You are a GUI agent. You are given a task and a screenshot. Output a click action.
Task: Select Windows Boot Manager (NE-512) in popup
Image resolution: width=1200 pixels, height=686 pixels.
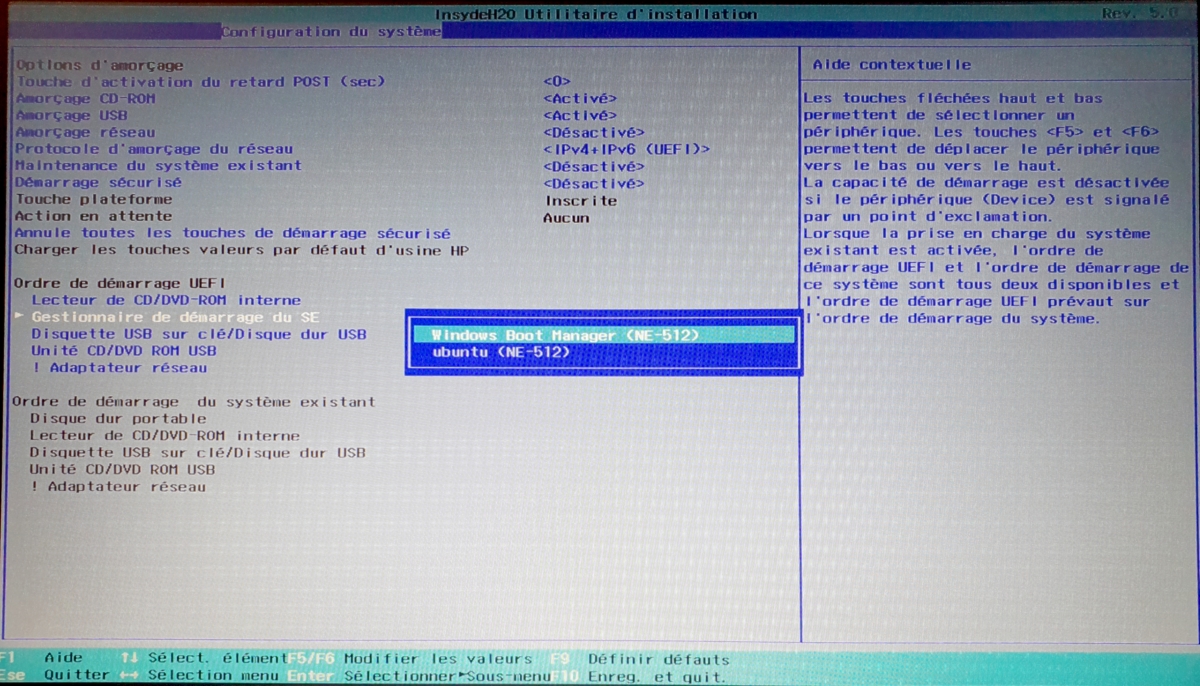pos(565,335)
